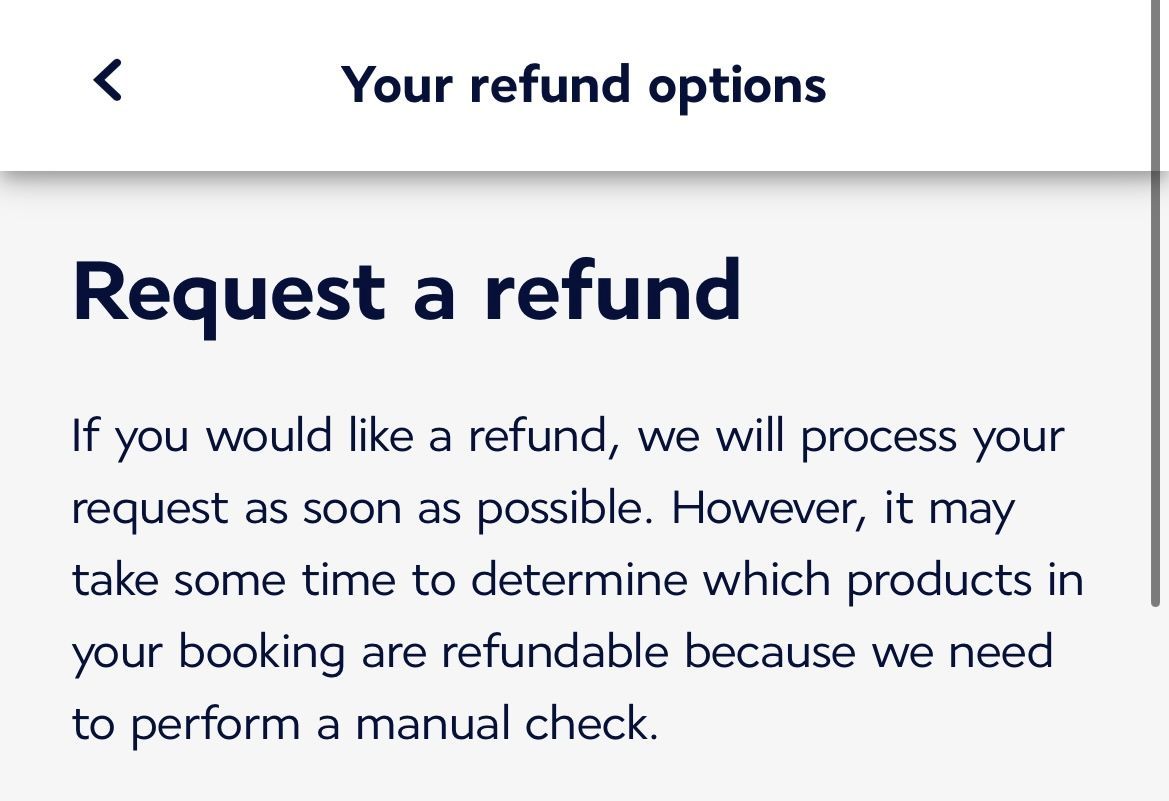Screen dimensions: 1169x801
Task: Click the line starting 'take some time'
Action: click(577, 581)
